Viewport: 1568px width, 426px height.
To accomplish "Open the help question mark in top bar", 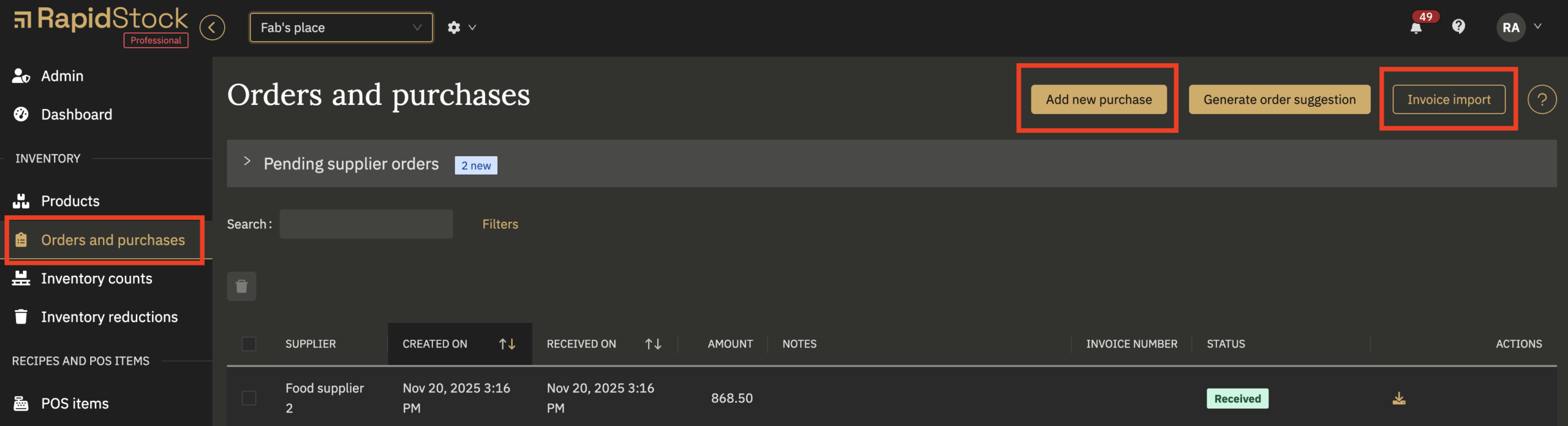I will point(1458,26).
